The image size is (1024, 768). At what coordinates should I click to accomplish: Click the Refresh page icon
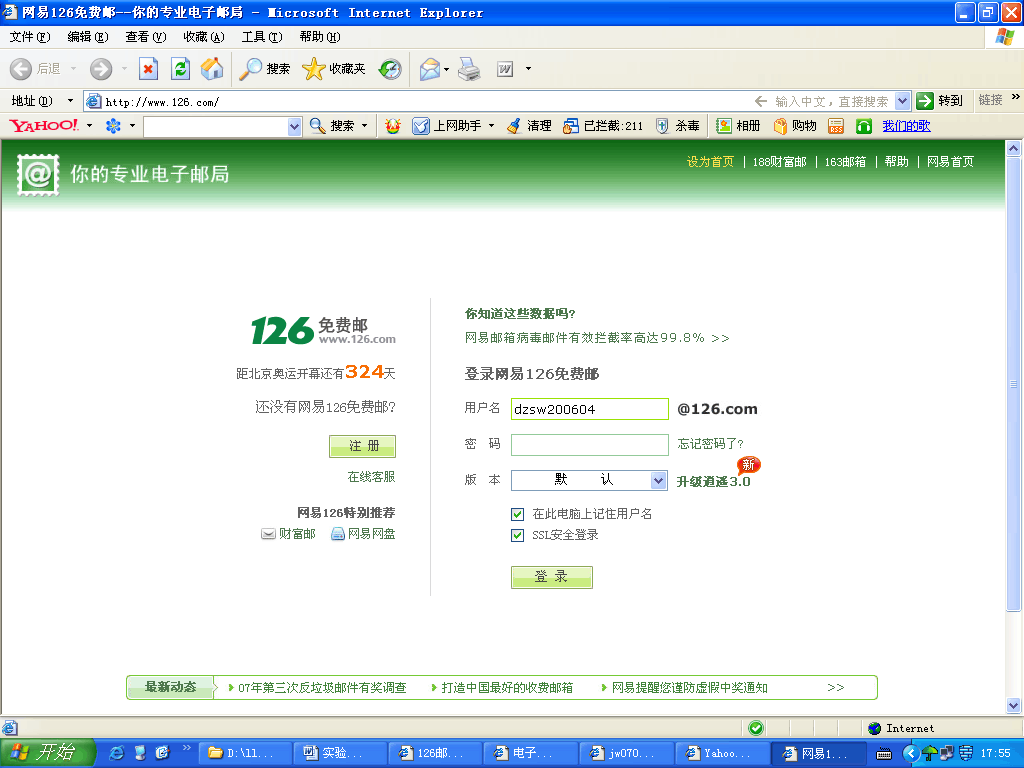tap(180, 69)
